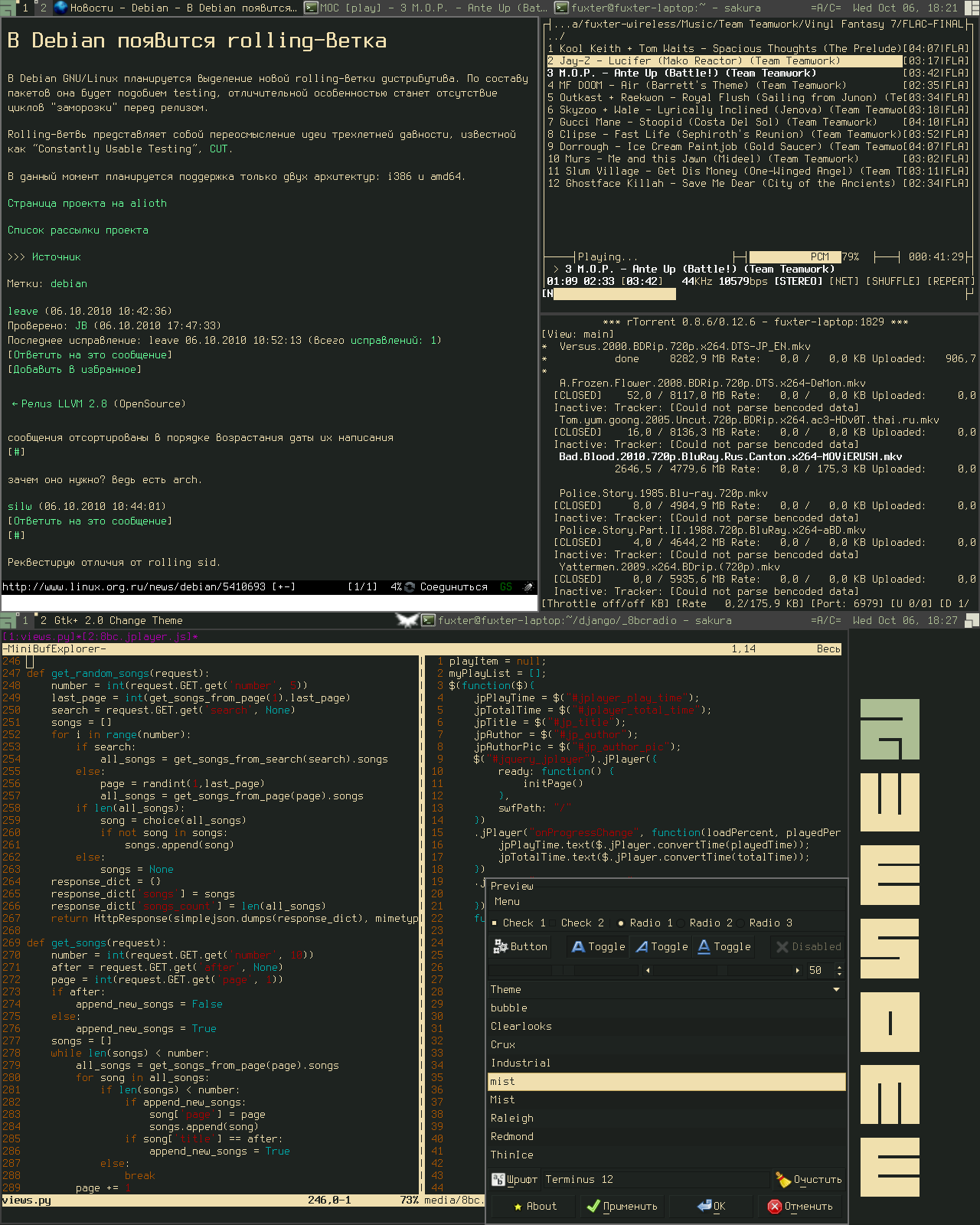980x1225 pixels.
Task: Click the Шрифт font button
Action: click(514, 1179)
